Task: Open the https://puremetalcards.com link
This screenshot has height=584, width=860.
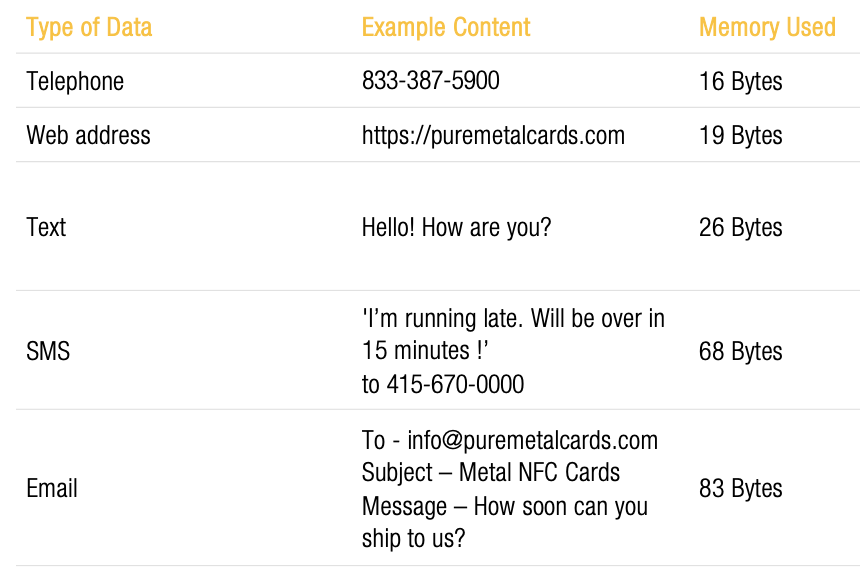Action: tap(493, 136)
